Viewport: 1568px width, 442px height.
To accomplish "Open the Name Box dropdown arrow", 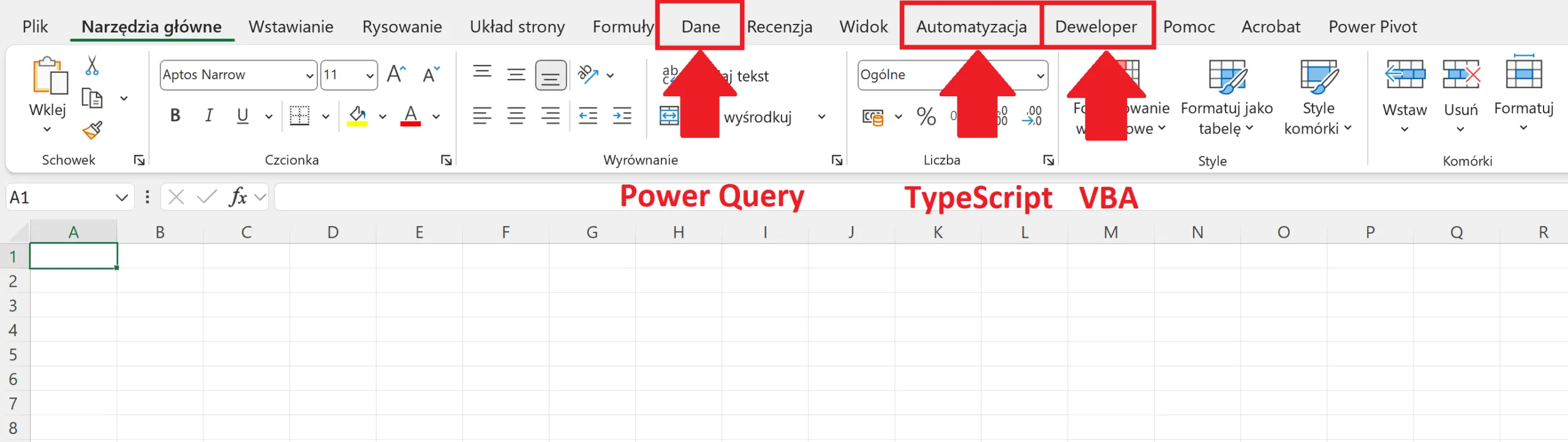I will [121, 197].
